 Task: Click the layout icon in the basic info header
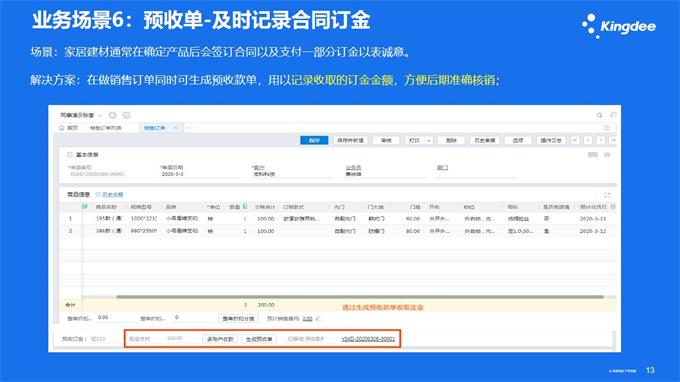[x=592, y=155]
